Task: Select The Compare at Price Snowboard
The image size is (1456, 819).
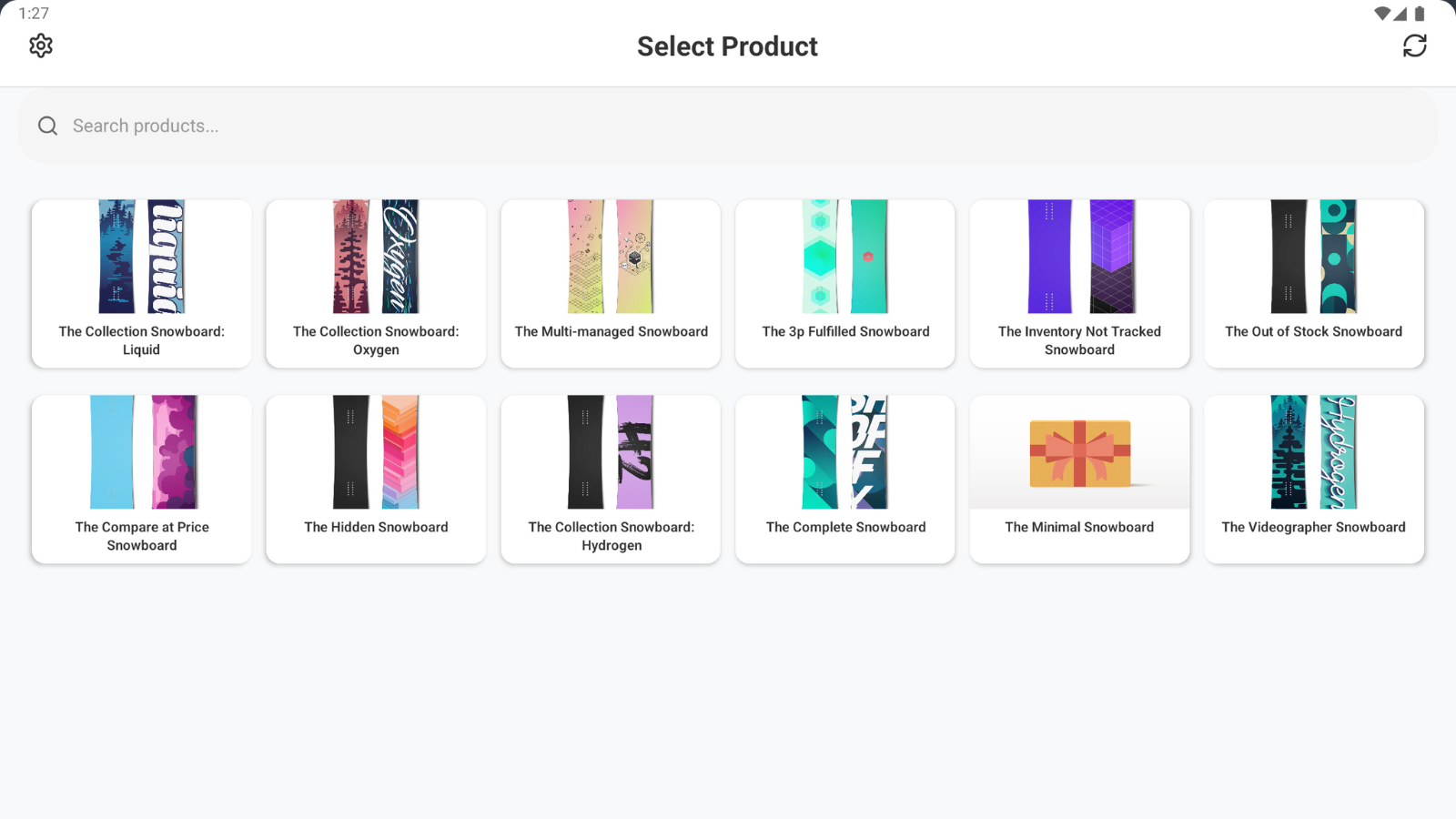Action: (x=142, y=480)
